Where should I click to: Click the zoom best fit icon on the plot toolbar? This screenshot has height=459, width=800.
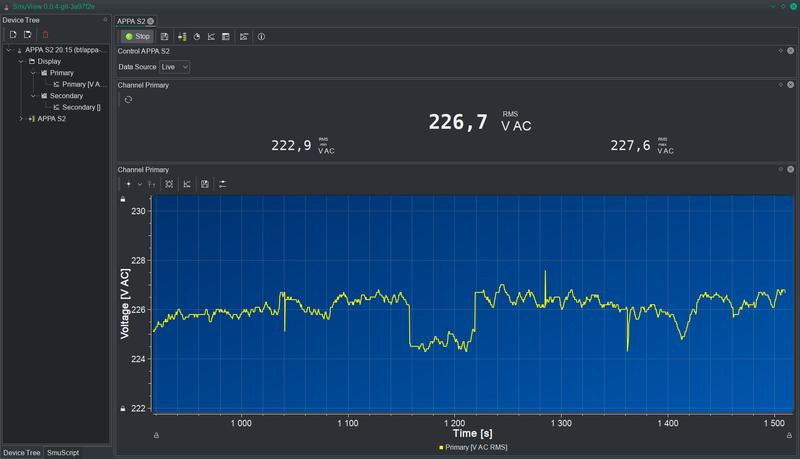[169, 184]
